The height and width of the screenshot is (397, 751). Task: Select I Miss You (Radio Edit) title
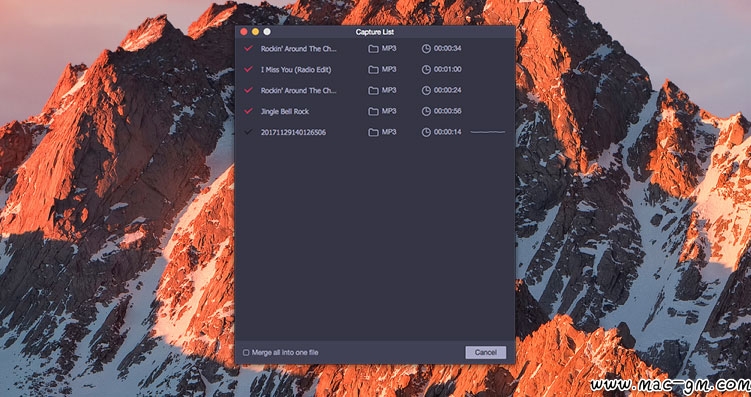click(x=296, y=70)
